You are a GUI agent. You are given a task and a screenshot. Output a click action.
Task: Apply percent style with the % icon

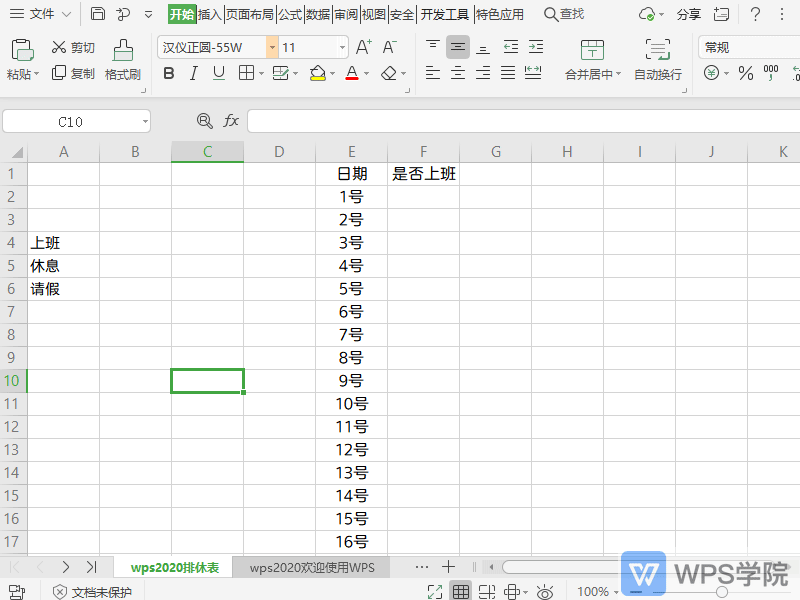[x=746, y=73]
